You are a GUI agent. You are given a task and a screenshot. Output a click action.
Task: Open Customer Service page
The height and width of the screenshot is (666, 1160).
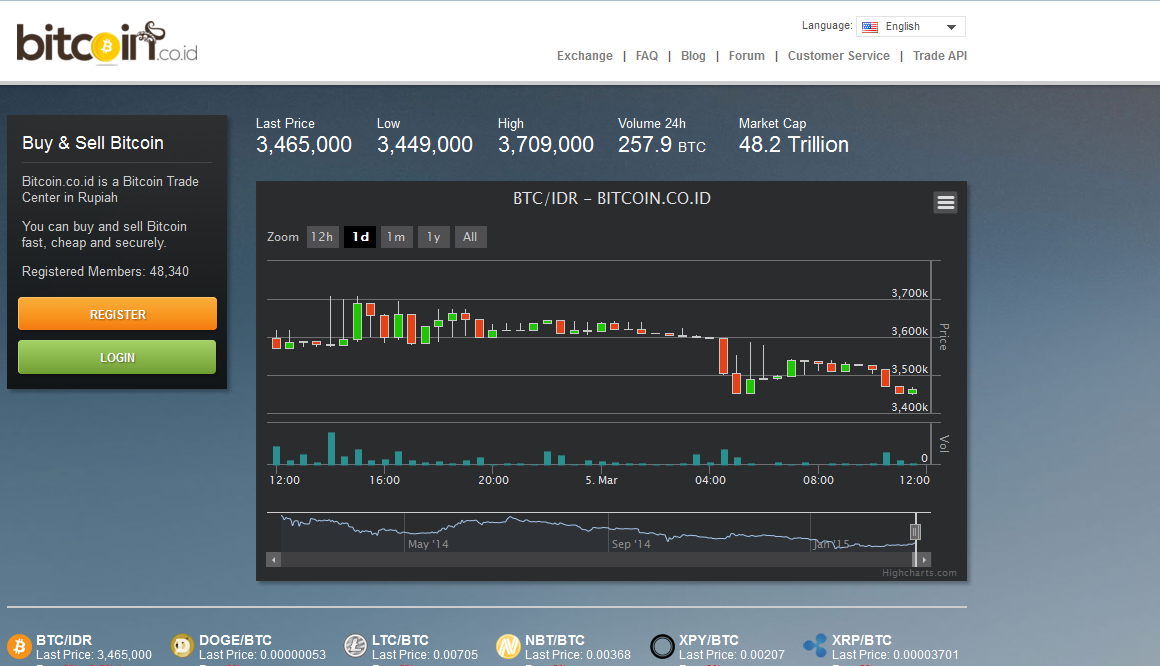pyautogui.click(x=838, y=56)
